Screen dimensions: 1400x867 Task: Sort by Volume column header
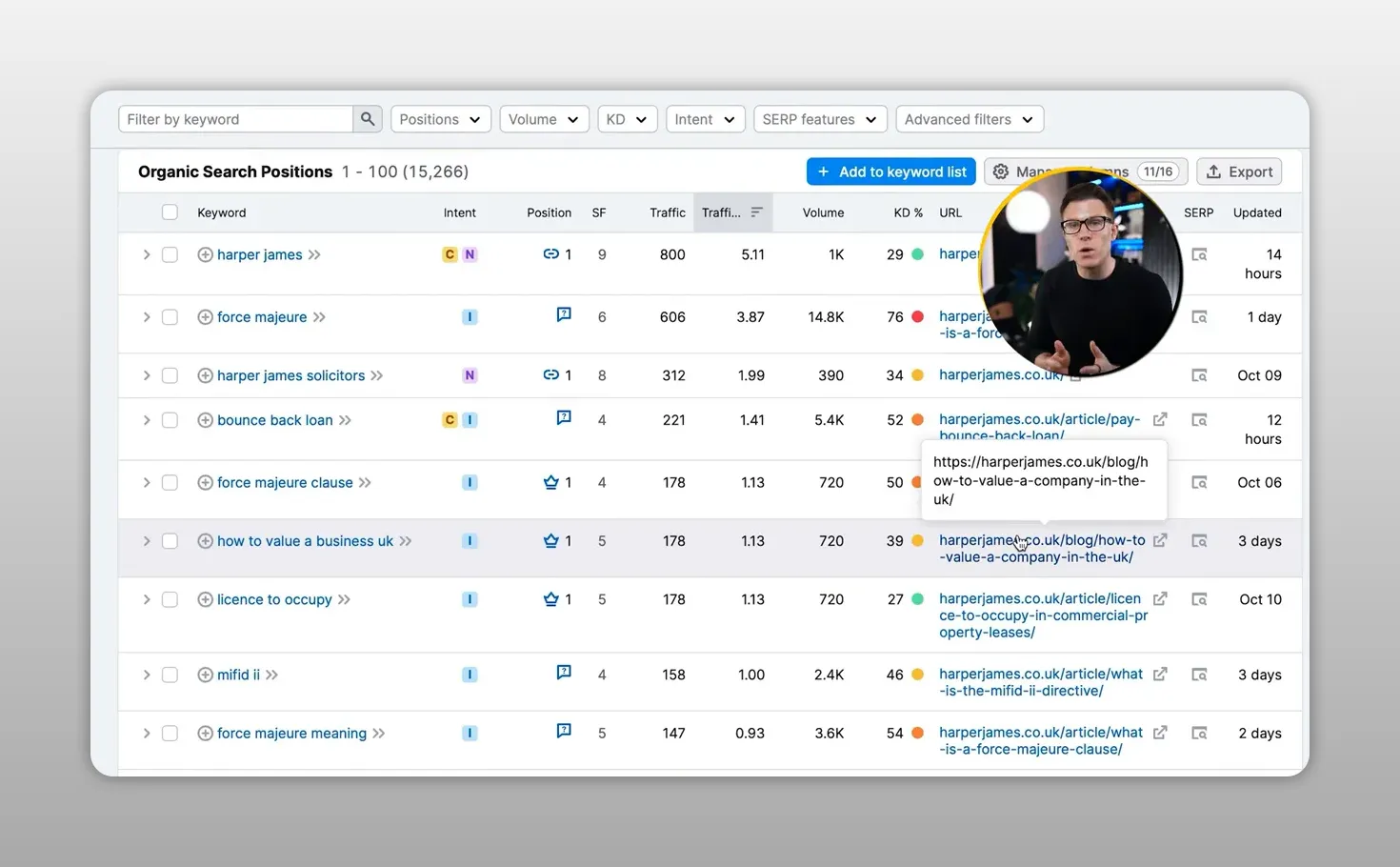(x=823, y=212)
